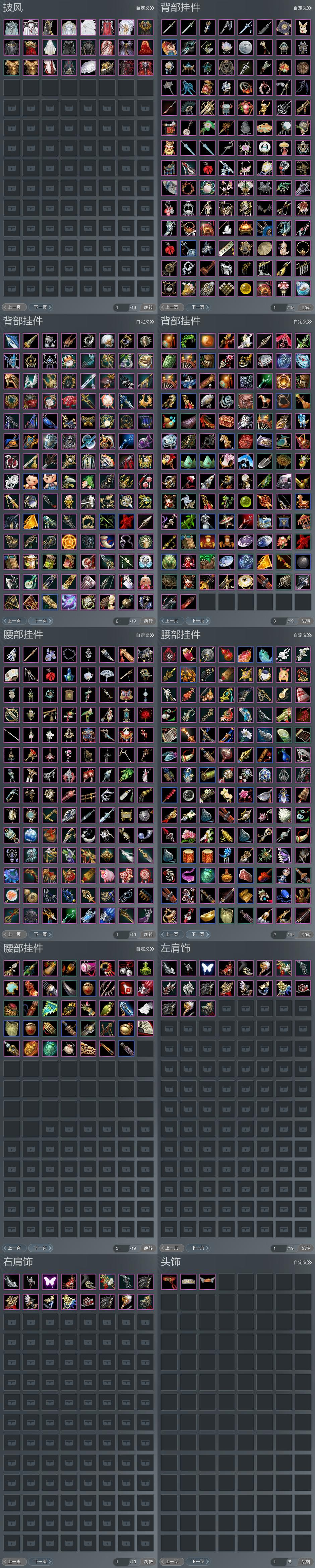Image resolution: width=315 pixels, height=1568 pixels.
Task: Expand 自定义 in 背部挂件 page 1 panel
Action: [302, 8]
